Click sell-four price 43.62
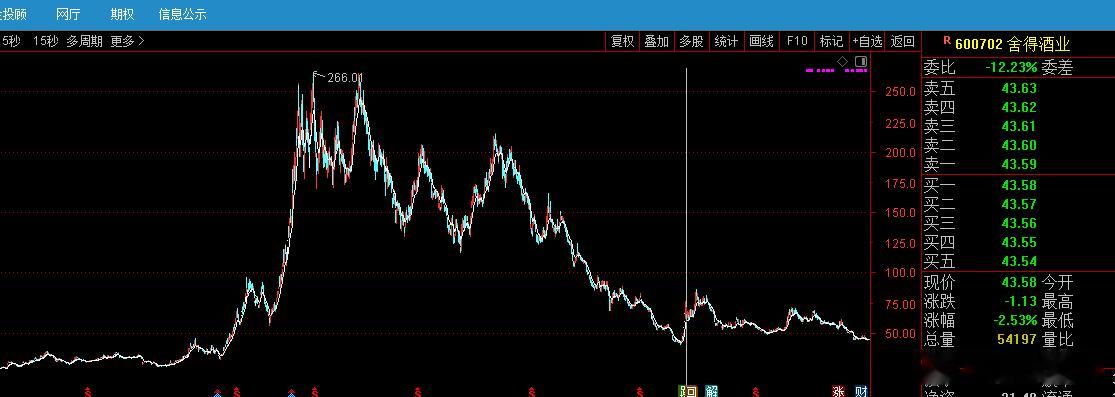Screen dimensions: 1115x397 pyautogui.click(x=1019, y=107)
